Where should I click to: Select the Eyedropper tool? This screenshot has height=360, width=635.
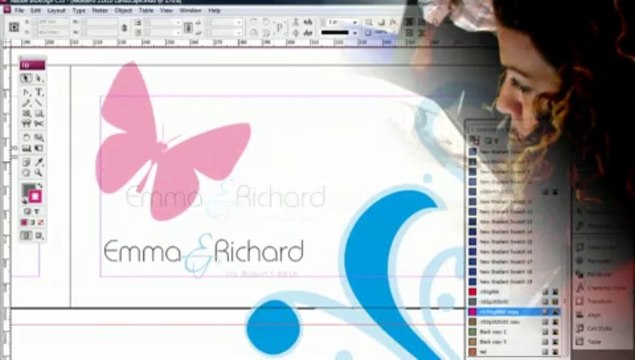pyautogui.click(x=39, y=162)
